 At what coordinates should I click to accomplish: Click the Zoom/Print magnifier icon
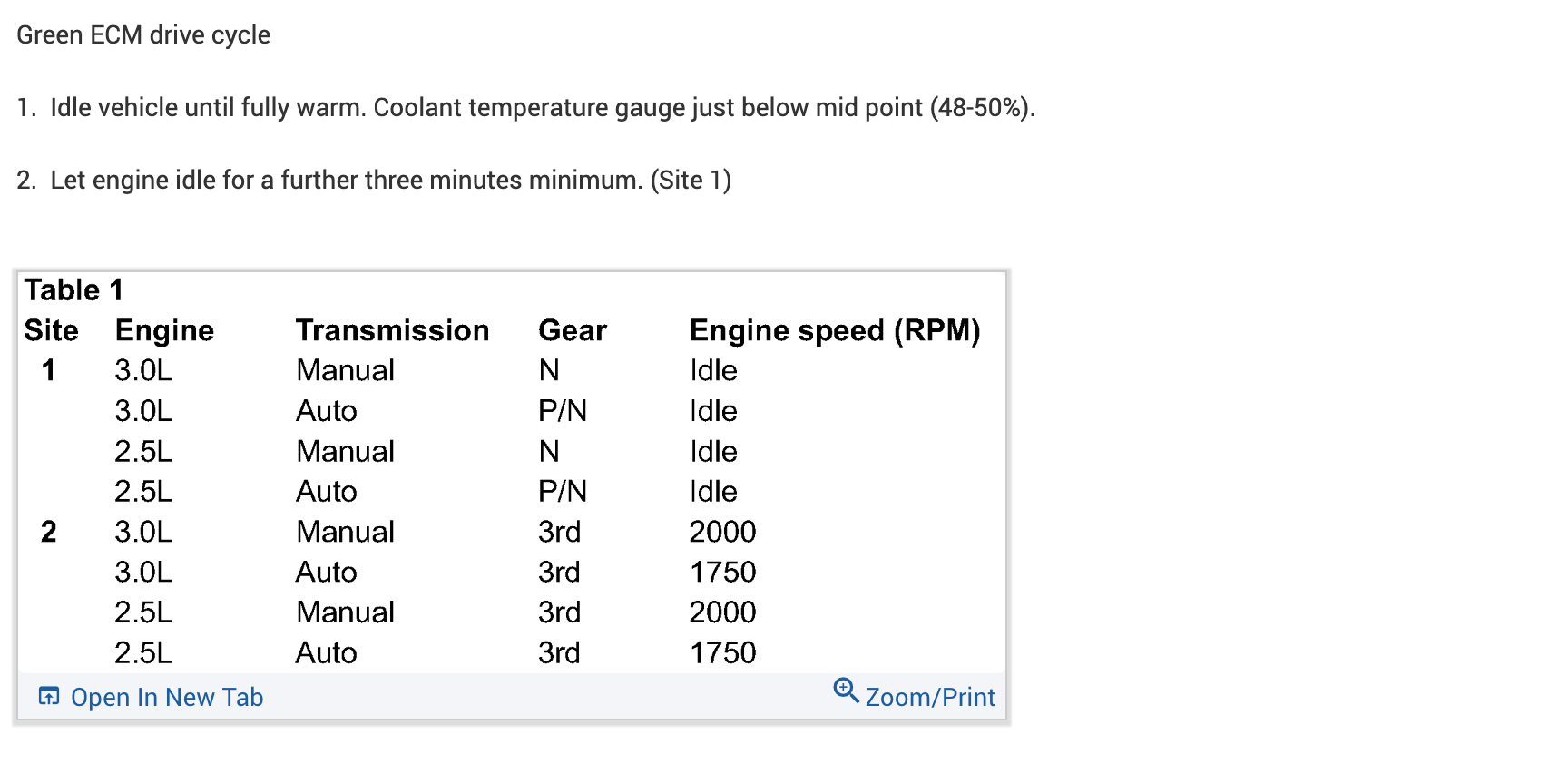pyautogui.click(x=846, y=691)
